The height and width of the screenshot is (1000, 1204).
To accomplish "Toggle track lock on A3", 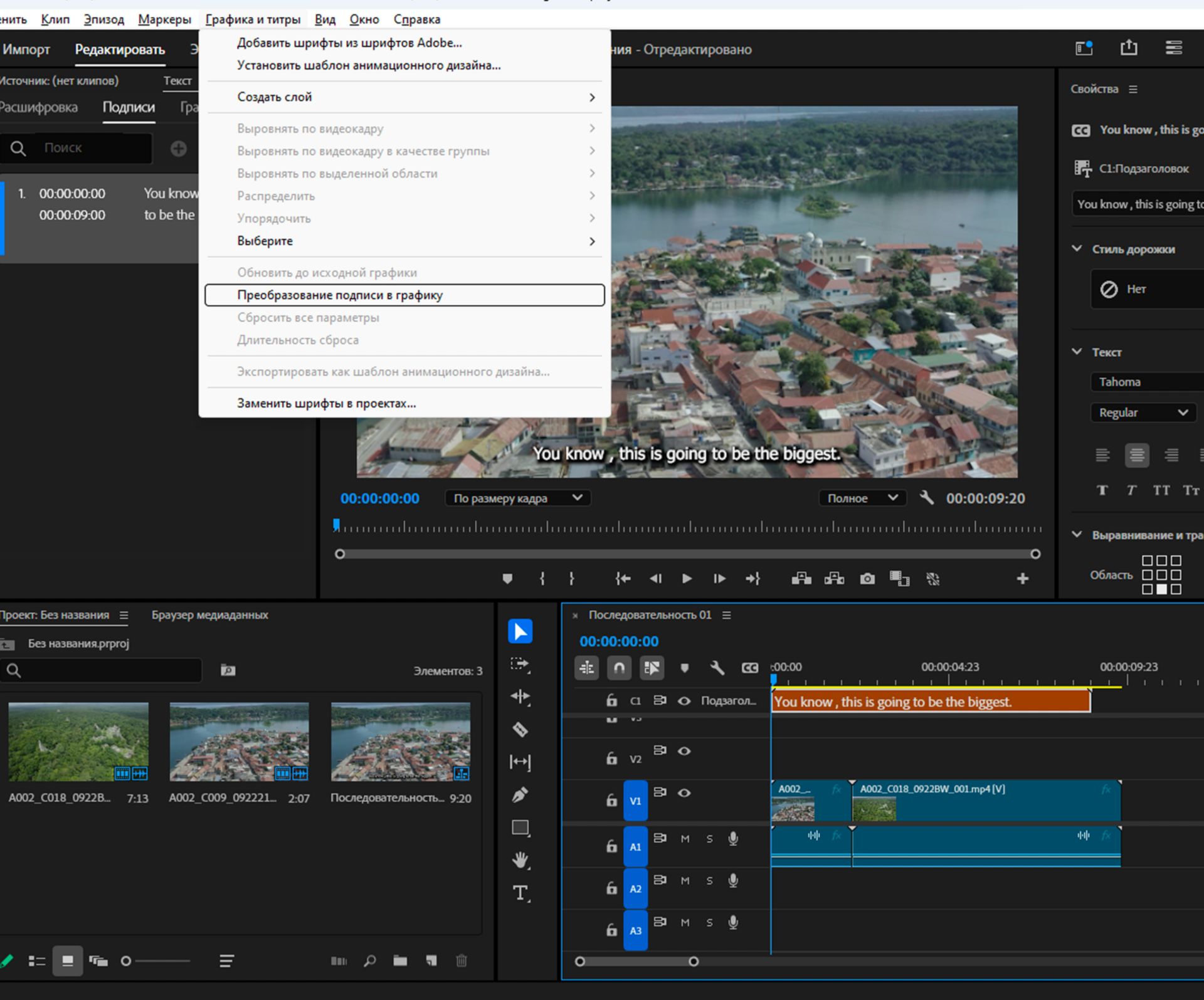I will [611, 930].
